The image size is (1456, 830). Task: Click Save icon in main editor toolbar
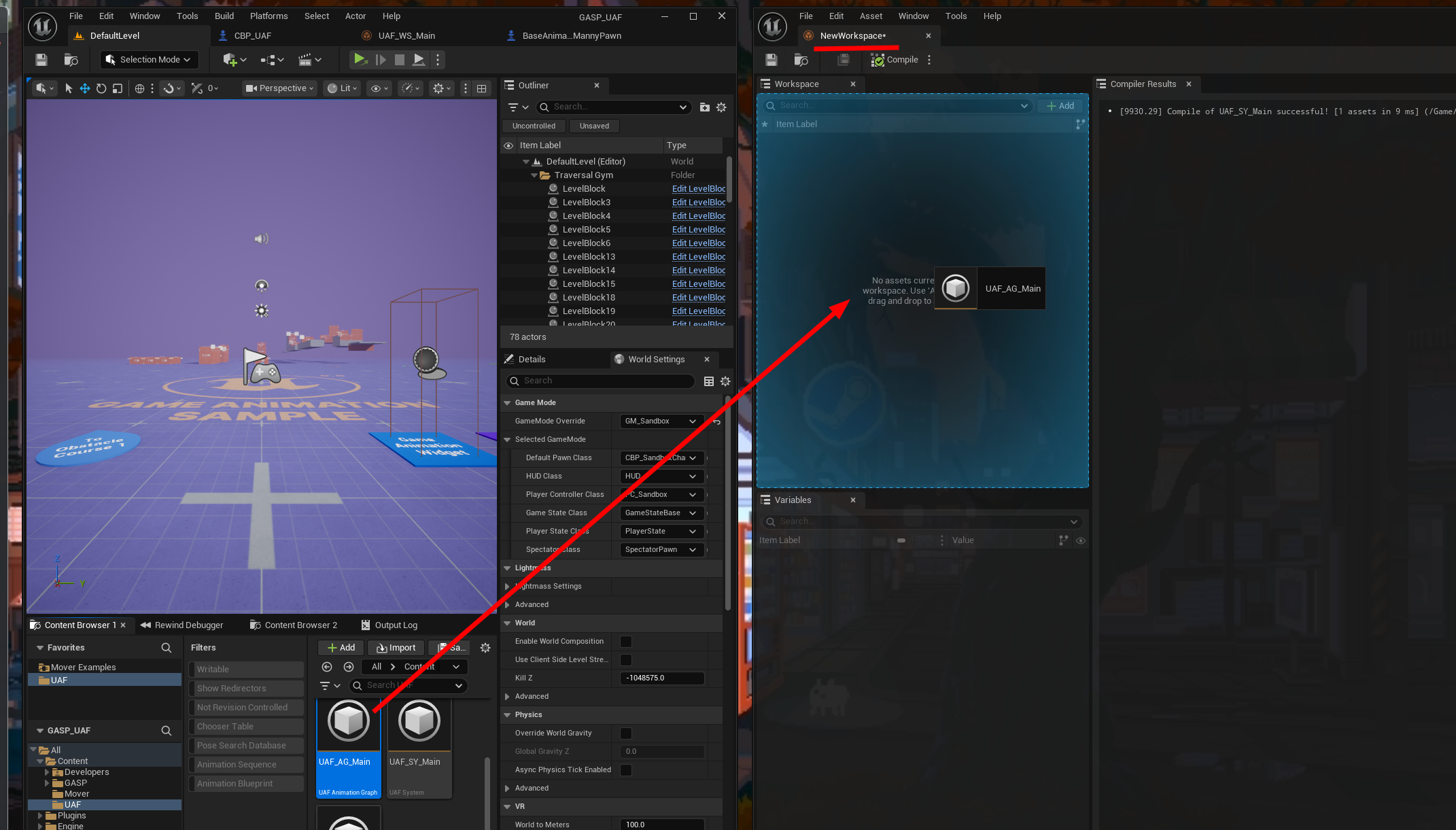point(41,60)
